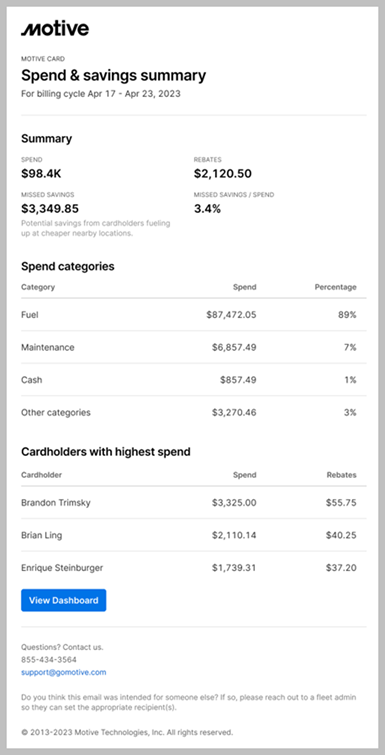Select the 855-434-3564 phone number

coord(49,660)
